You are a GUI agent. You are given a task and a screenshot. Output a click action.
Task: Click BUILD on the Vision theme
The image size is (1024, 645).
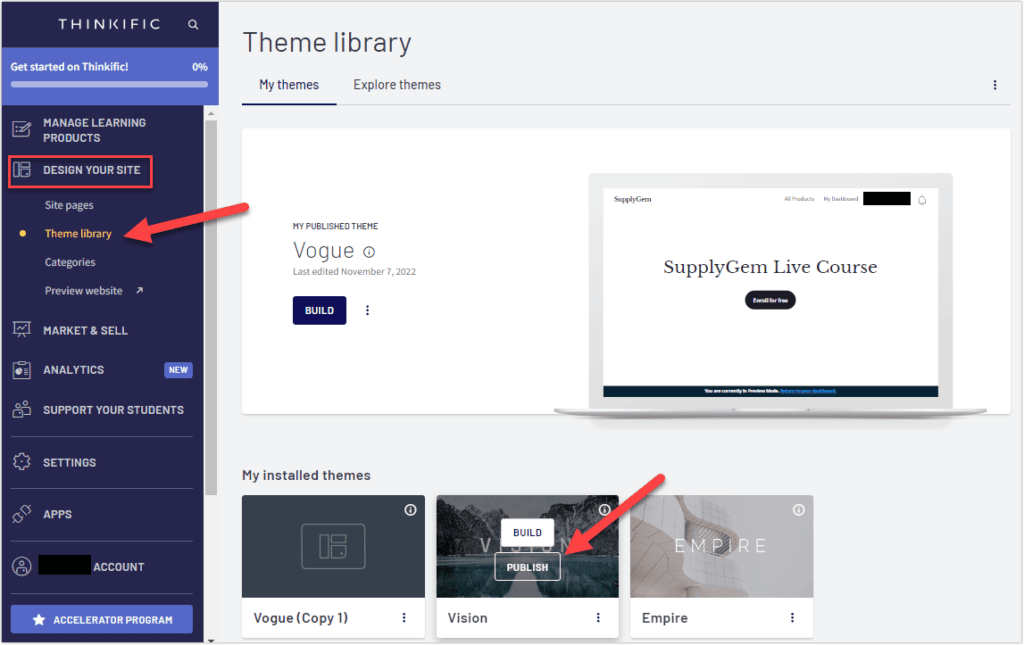[527, 533]
